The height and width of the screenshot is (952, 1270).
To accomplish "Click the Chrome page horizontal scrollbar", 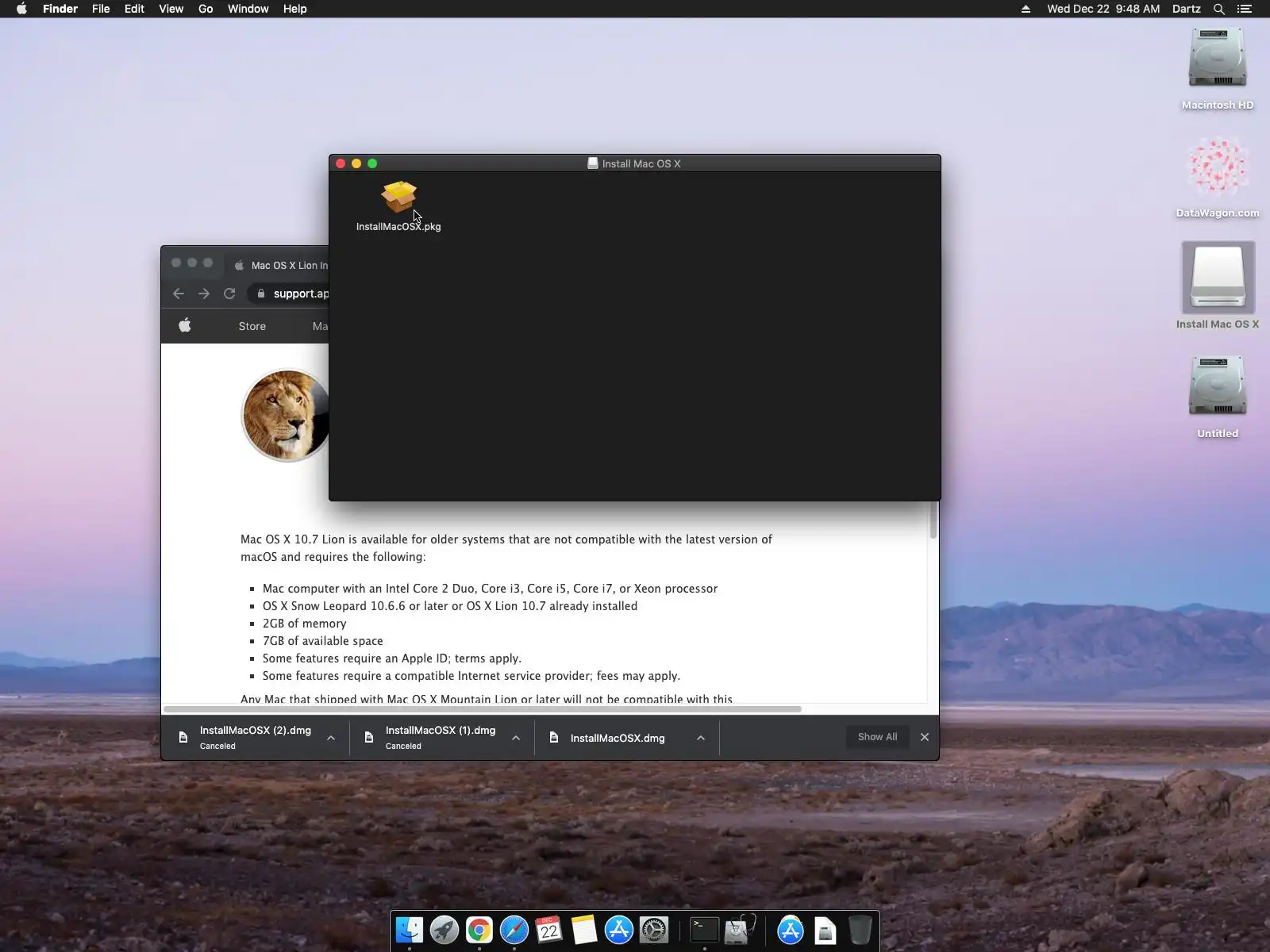I will [483, 708].
